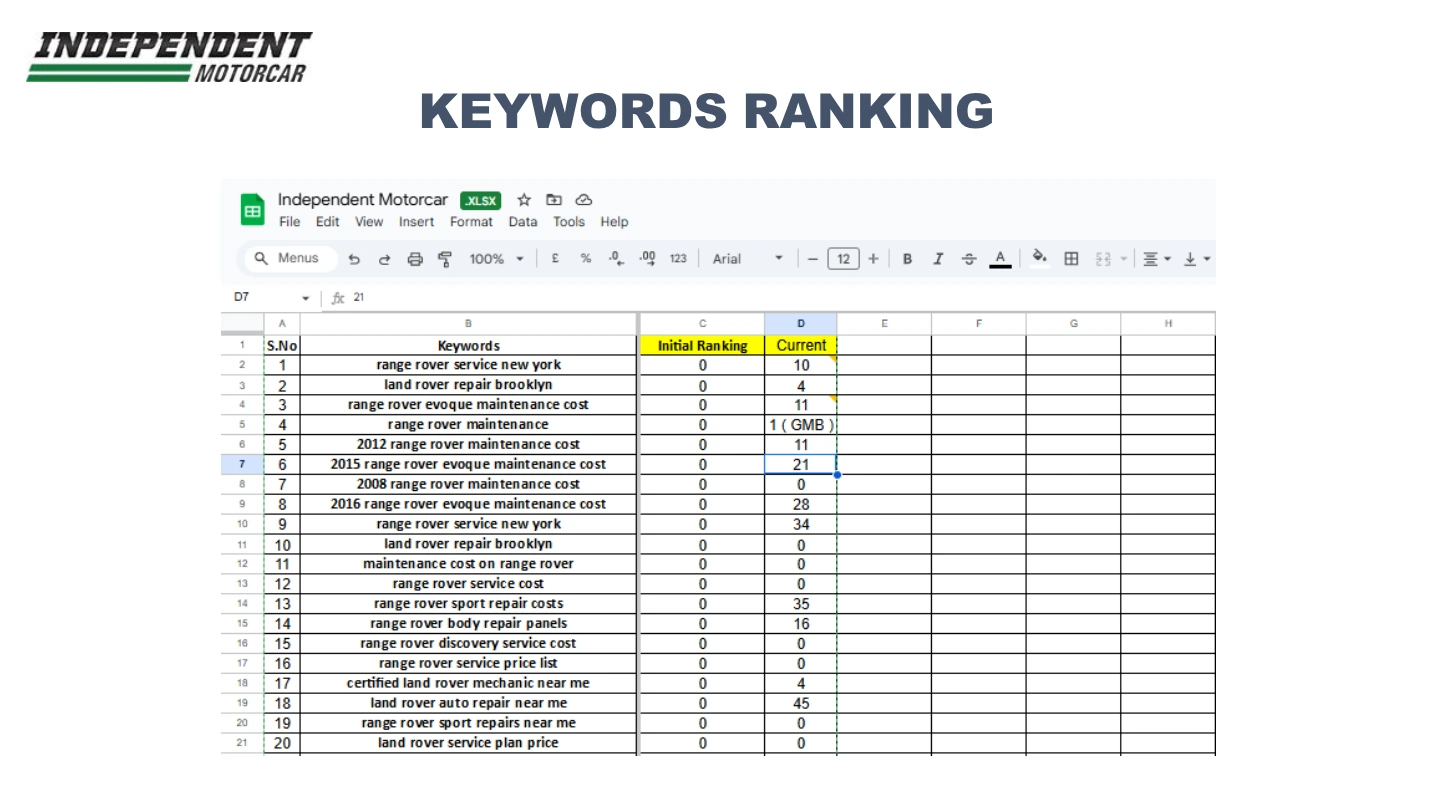Select row 7 header
Image resolution: width=1440 pixels, height=810 pixels.
(x=242, y=464)
